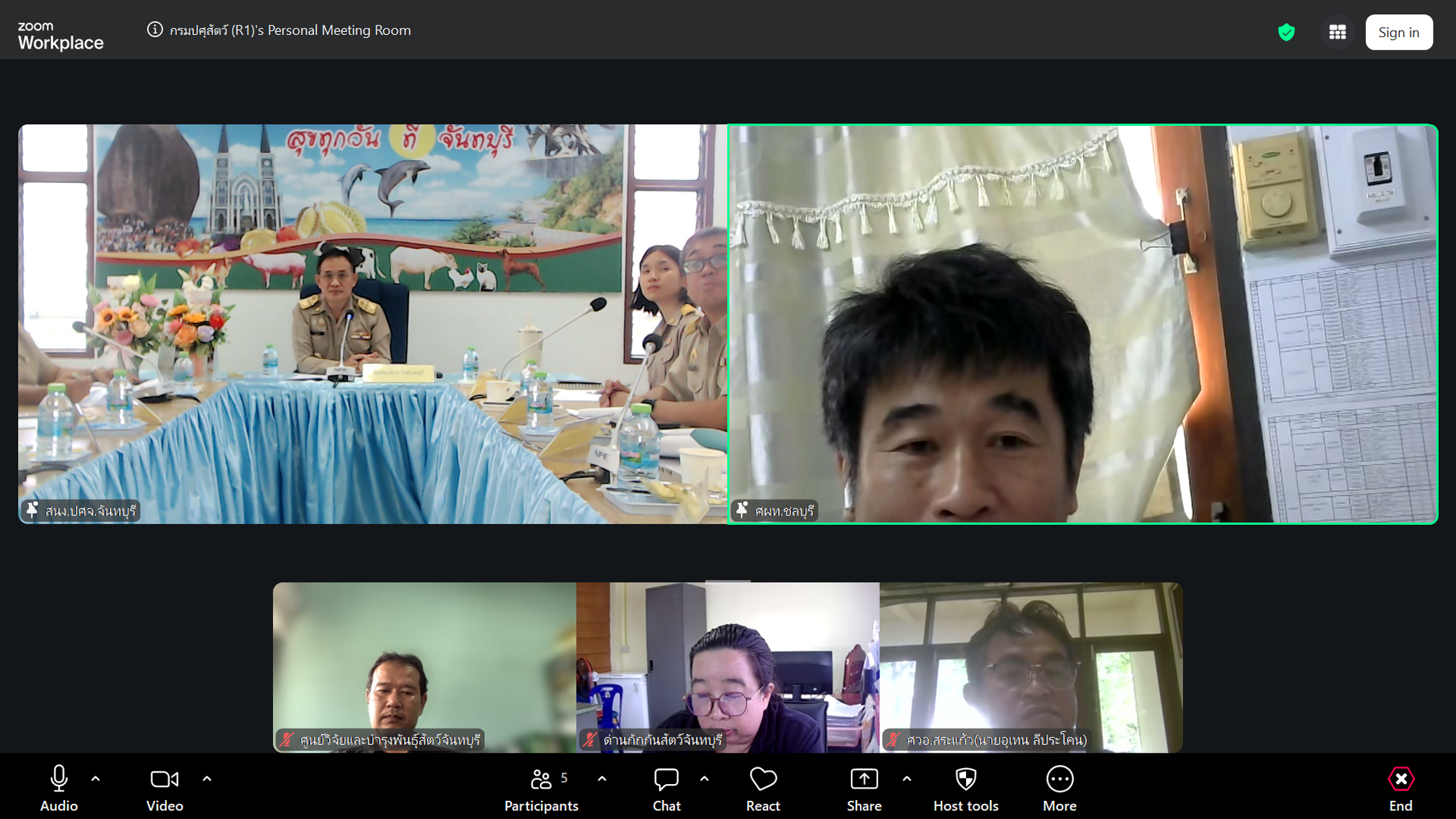Open the Participants panel

[x=541, y=788]
